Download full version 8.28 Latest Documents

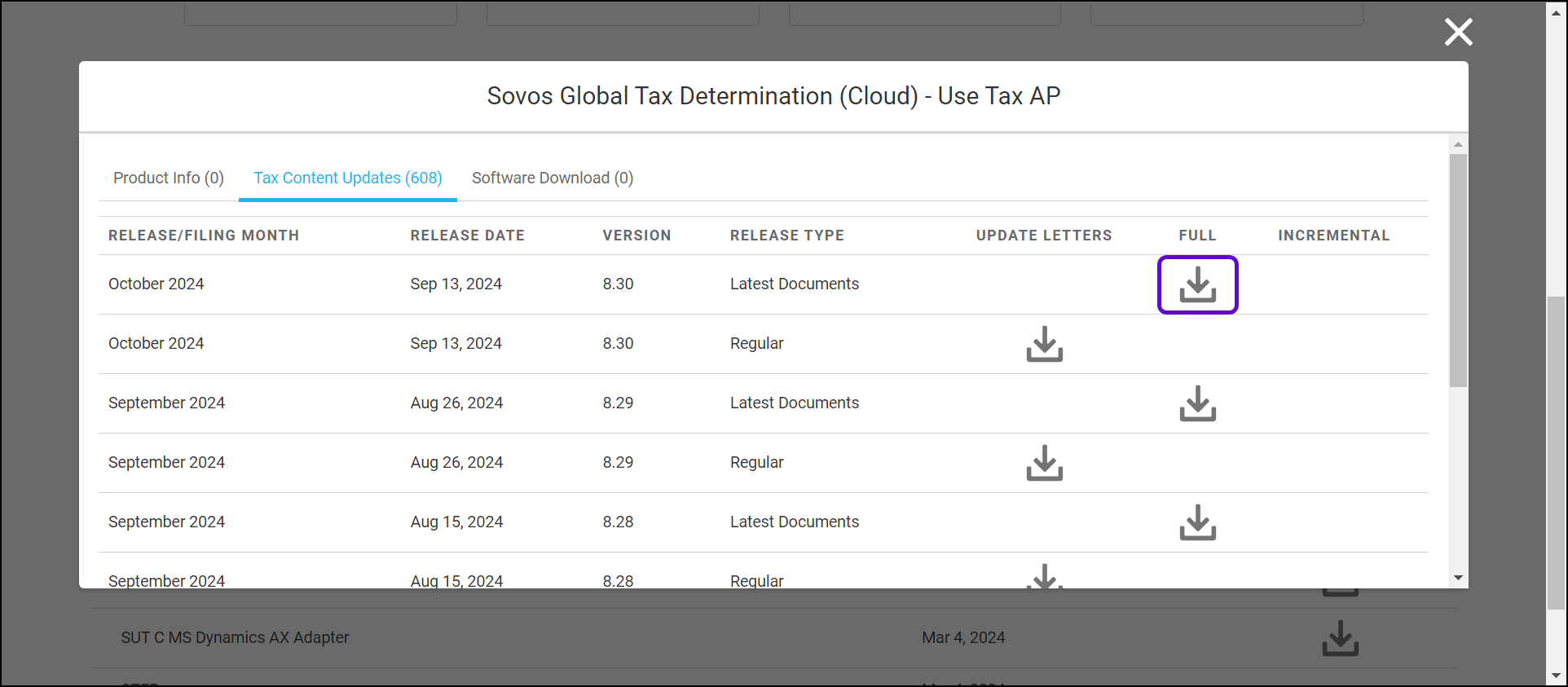(1197, 523)
